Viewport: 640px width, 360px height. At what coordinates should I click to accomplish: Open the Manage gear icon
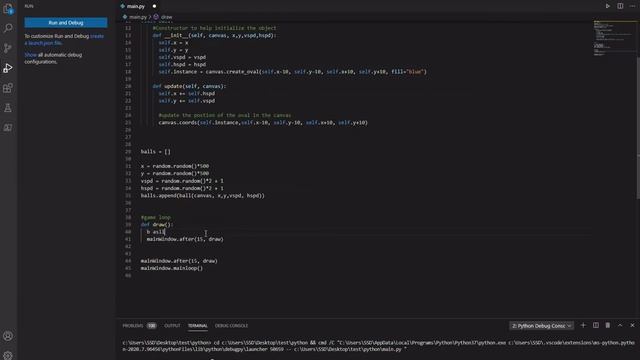coord(8,355)
